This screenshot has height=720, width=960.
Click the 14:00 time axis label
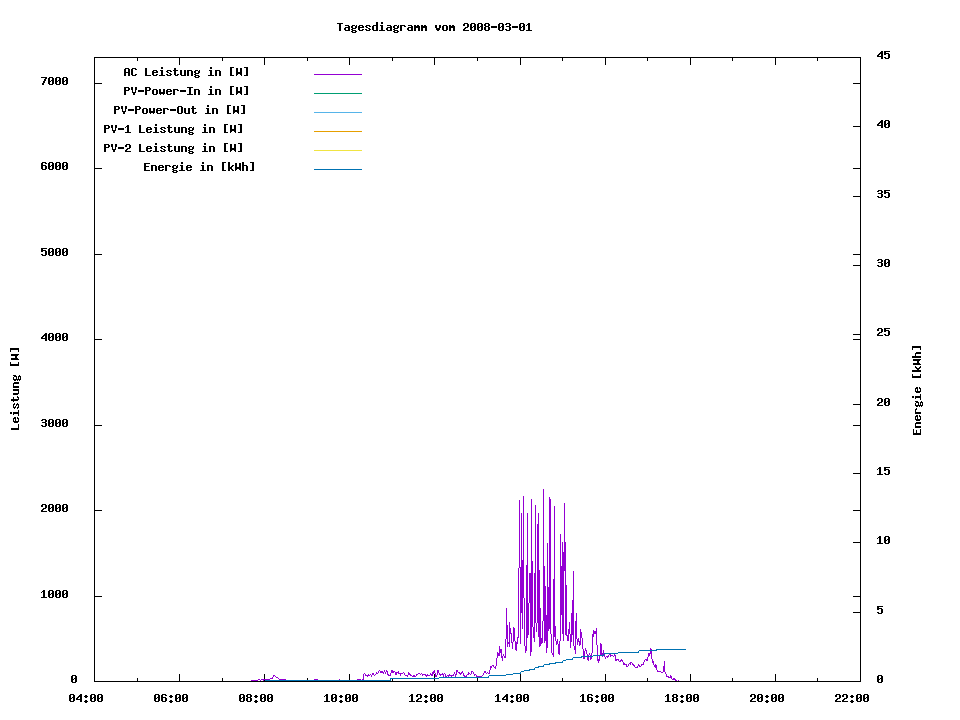coord(511,698)
